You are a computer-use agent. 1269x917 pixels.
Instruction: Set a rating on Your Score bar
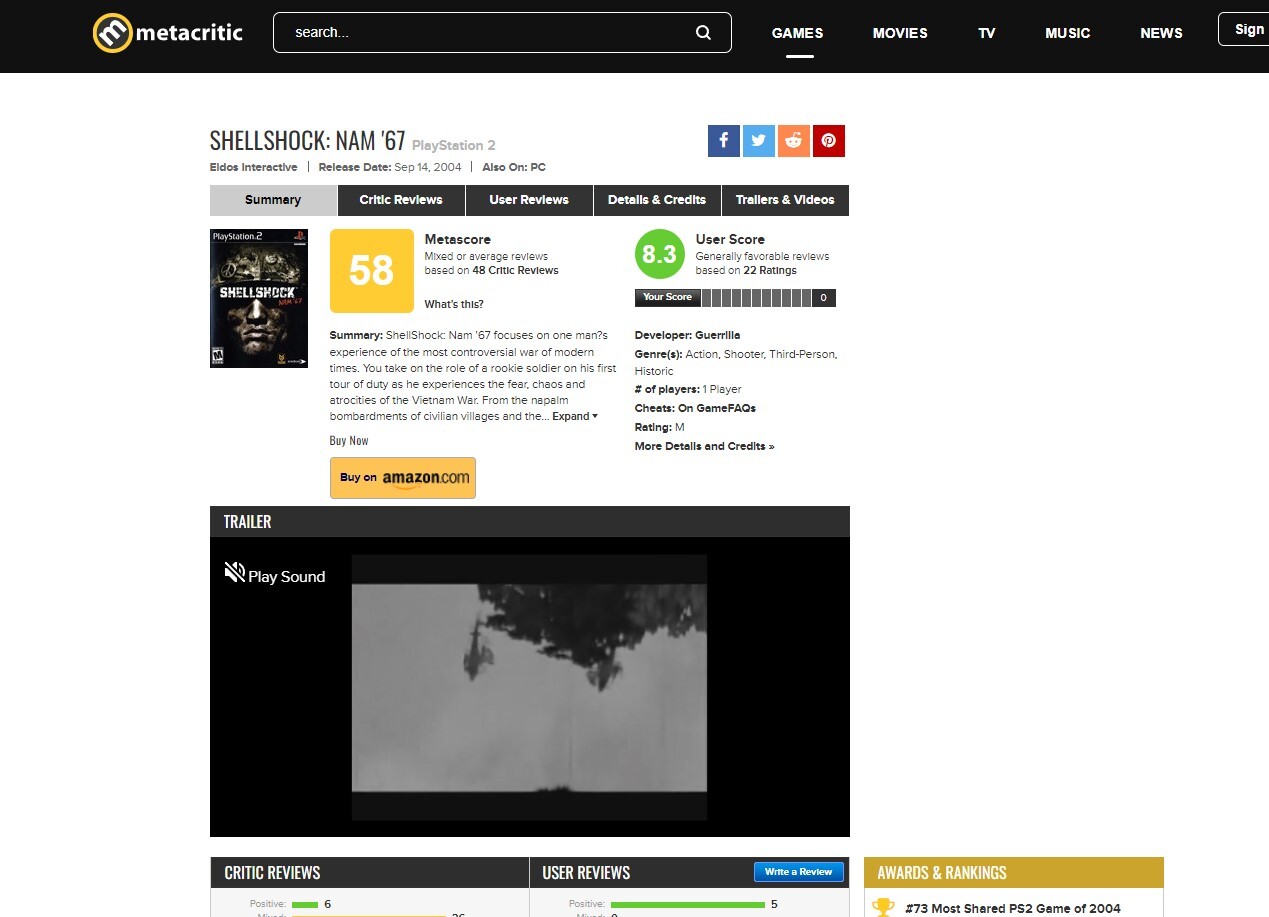pyautogui.click(x=756, y=298)
